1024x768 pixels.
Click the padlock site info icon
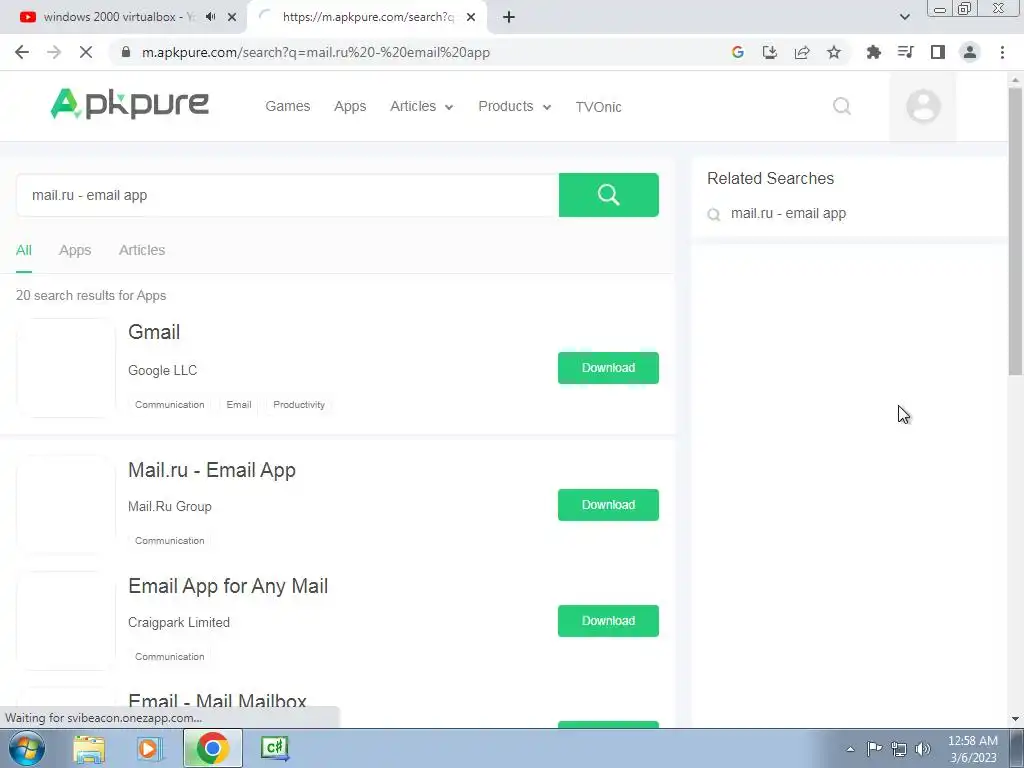(126, 52)
